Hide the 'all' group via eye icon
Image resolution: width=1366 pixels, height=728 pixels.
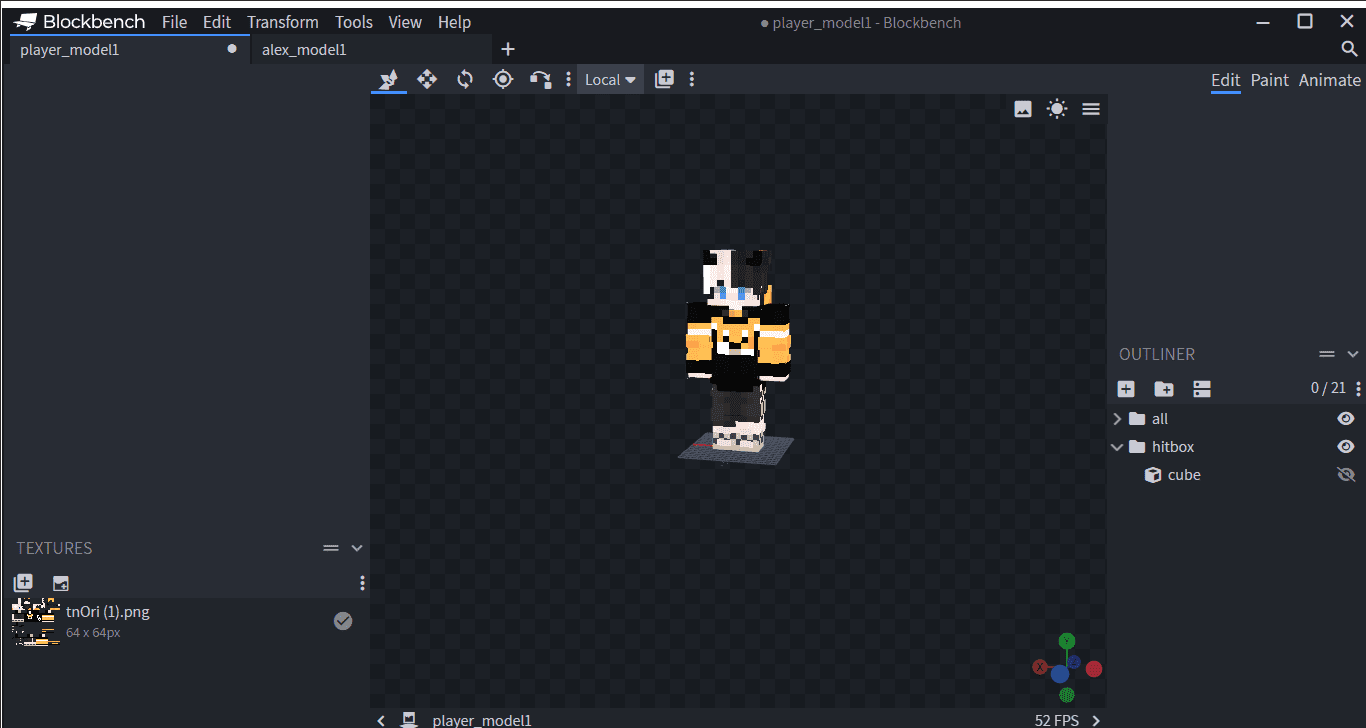tap(1346, 419)
